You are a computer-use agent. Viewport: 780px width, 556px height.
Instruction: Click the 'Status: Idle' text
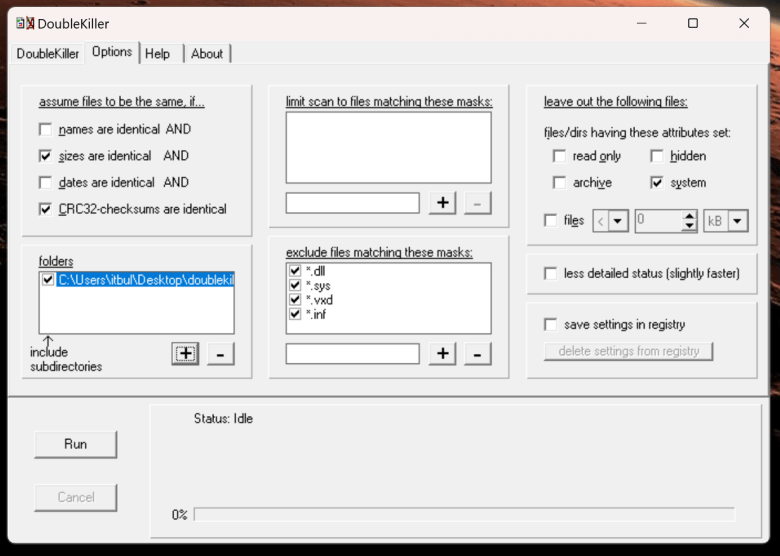tap(223, 419)
